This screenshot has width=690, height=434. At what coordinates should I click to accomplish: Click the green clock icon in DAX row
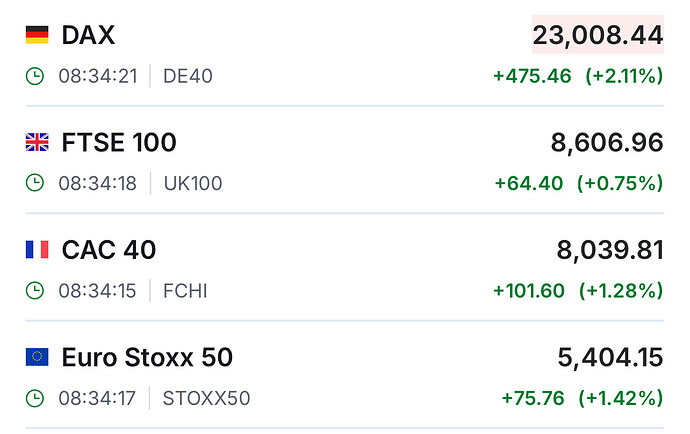[35, 76]
